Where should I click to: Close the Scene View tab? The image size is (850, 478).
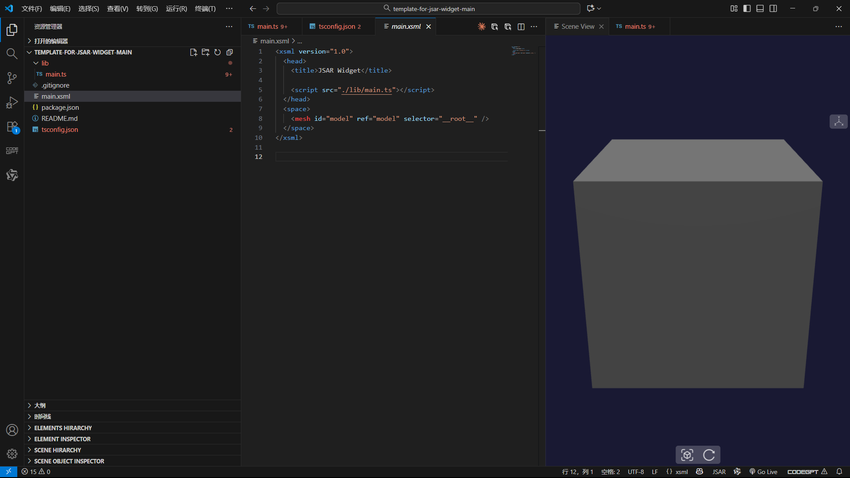pyautogui.click(x=601, y=27)
